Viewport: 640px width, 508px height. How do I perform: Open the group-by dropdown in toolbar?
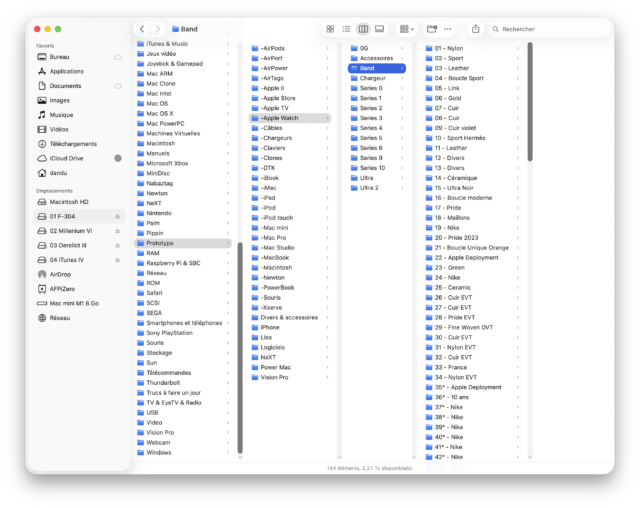pos(407,29)
